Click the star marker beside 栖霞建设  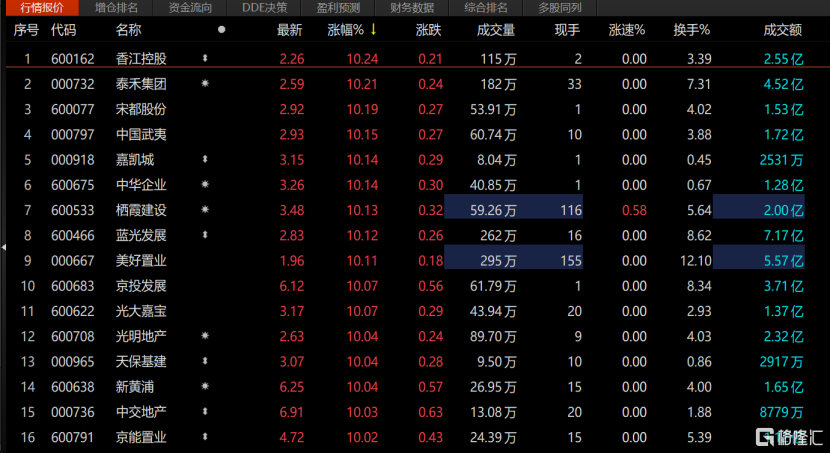205,210
